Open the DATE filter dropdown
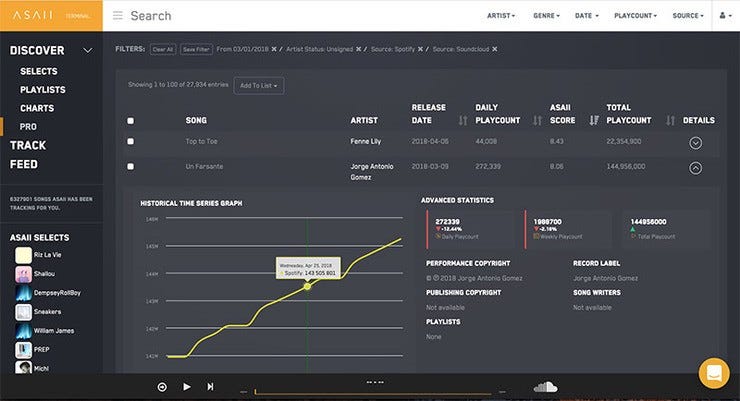The image size is (740, 401). tap(587, 16)
